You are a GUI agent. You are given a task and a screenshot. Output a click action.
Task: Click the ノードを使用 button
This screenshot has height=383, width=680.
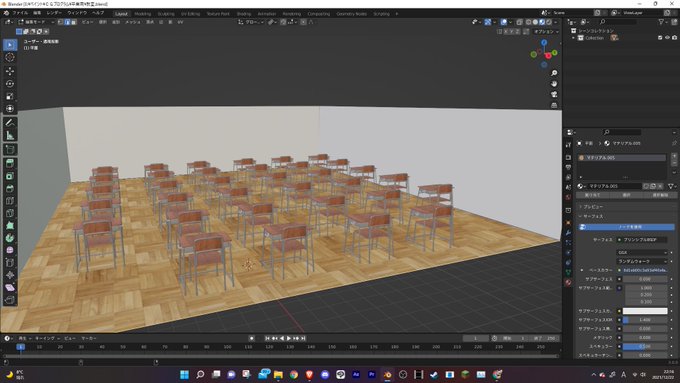click(x=627, y=227)
